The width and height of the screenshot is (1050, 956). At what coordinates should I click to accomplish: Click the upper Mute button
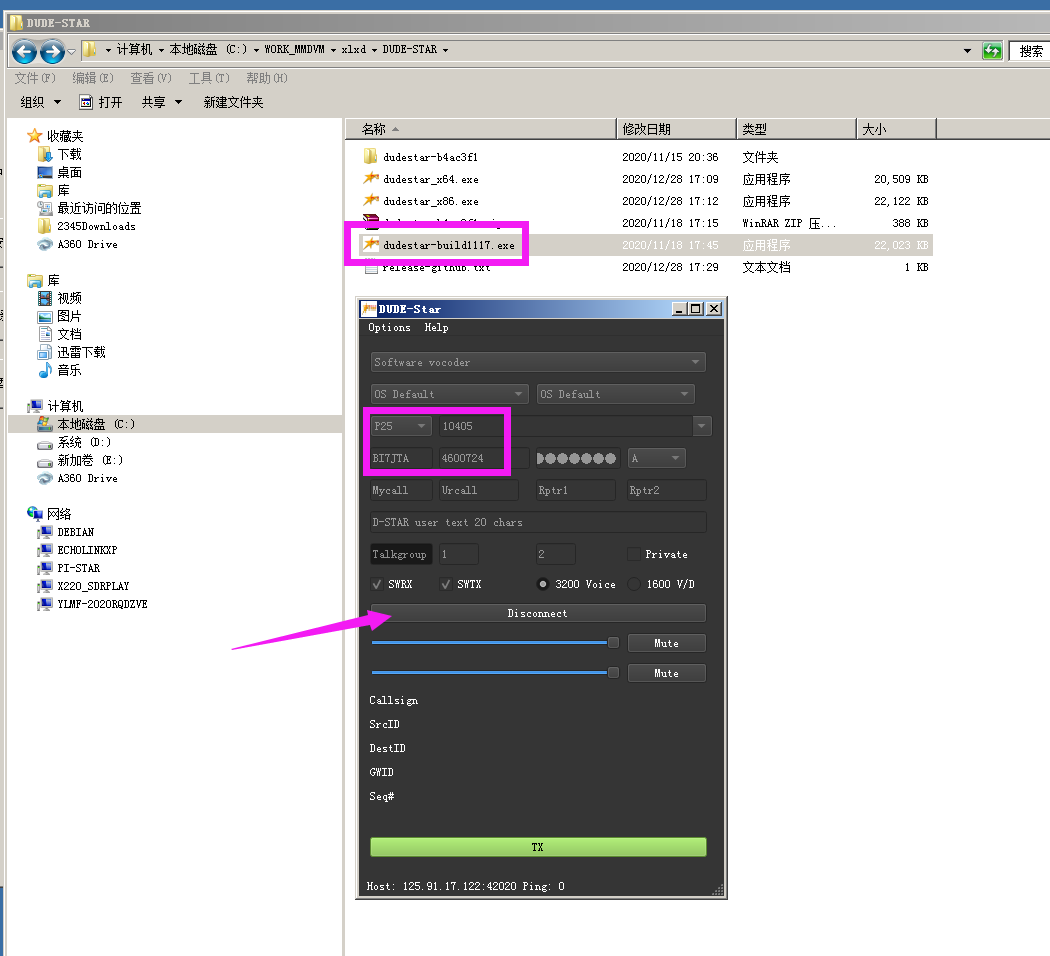[x=666, y=643]
